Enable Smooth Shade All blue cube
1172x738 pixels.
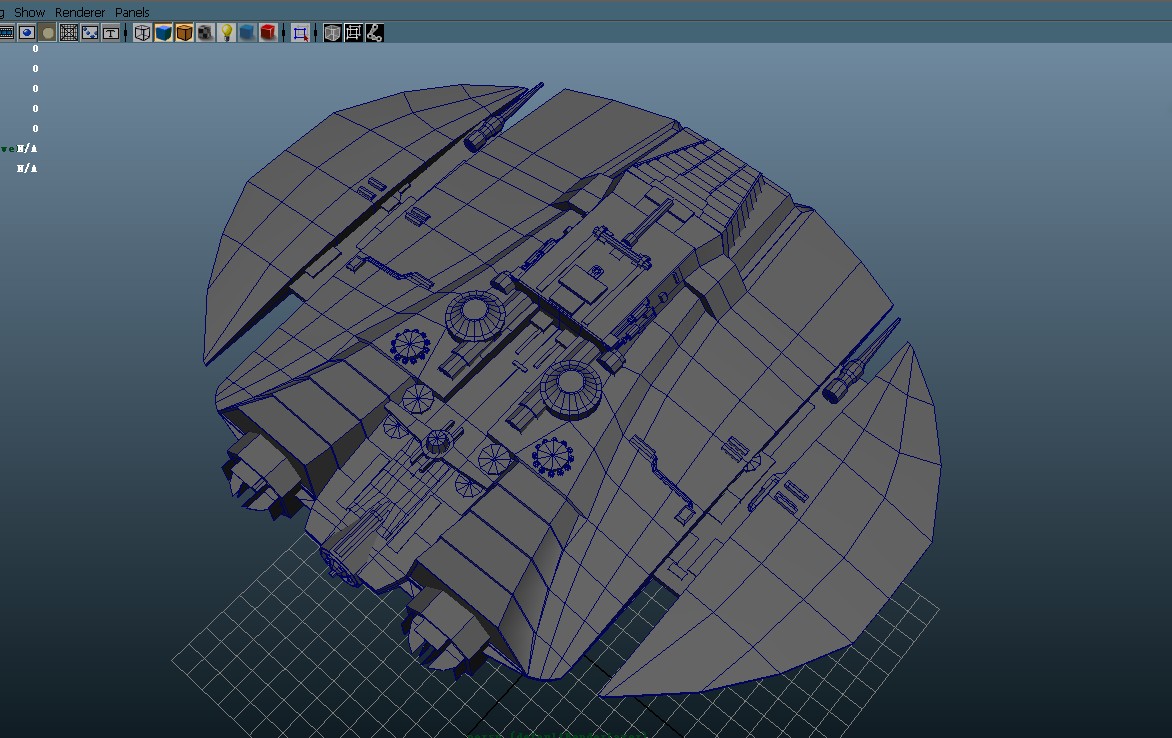163,32
